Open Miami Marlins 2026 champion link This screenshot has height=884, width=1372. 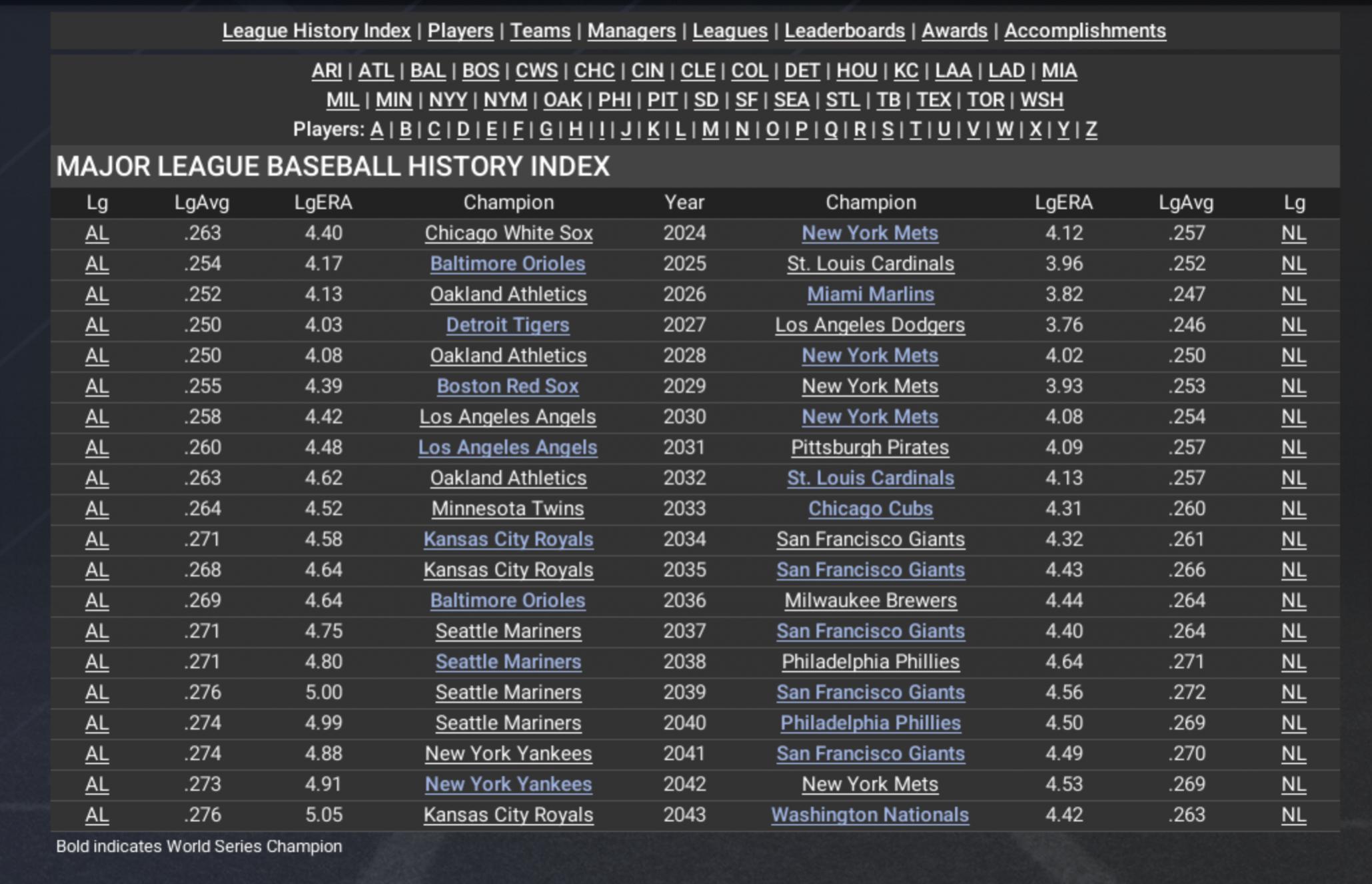tap(870, 294)
